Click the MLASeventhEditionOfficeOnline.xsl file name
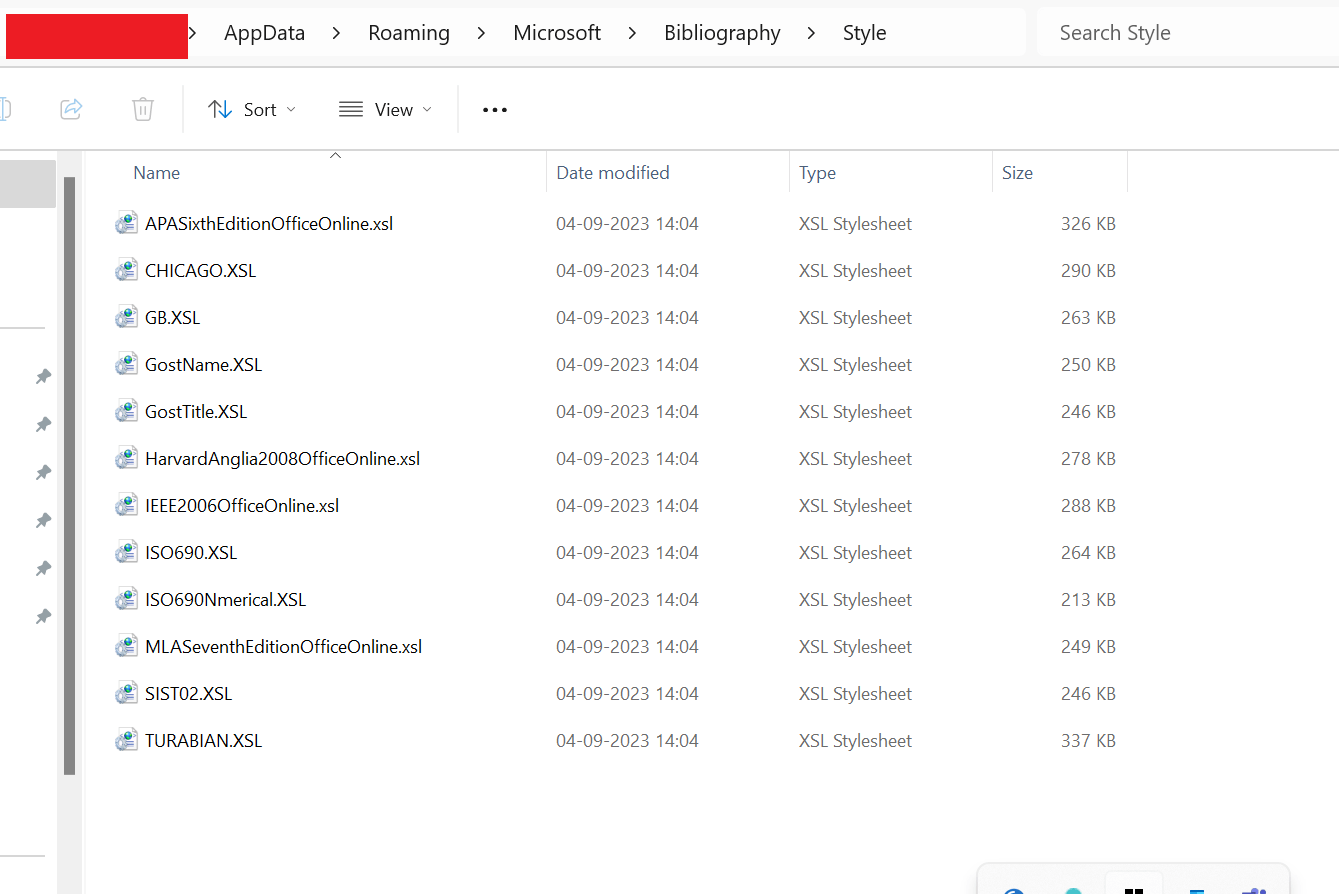 tap(283, 647)
